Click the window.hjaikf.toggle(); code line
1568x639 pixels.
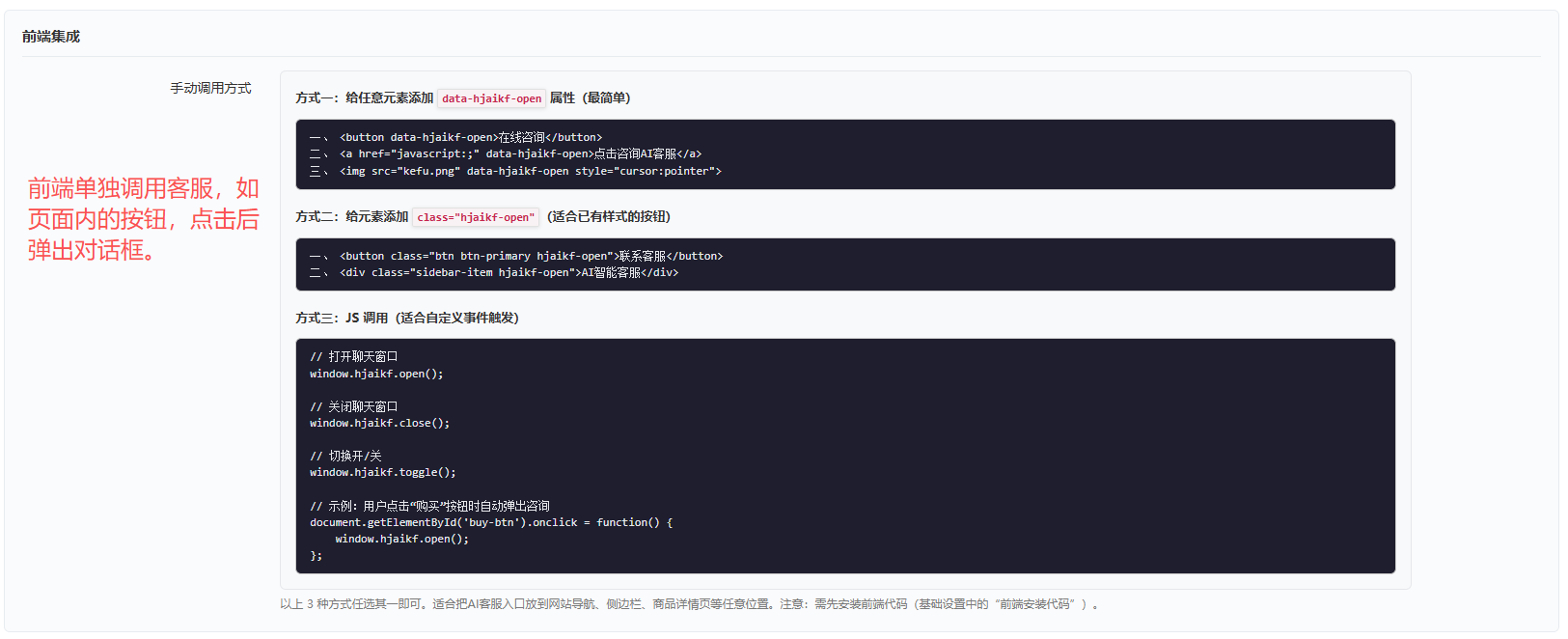point(382,472)
